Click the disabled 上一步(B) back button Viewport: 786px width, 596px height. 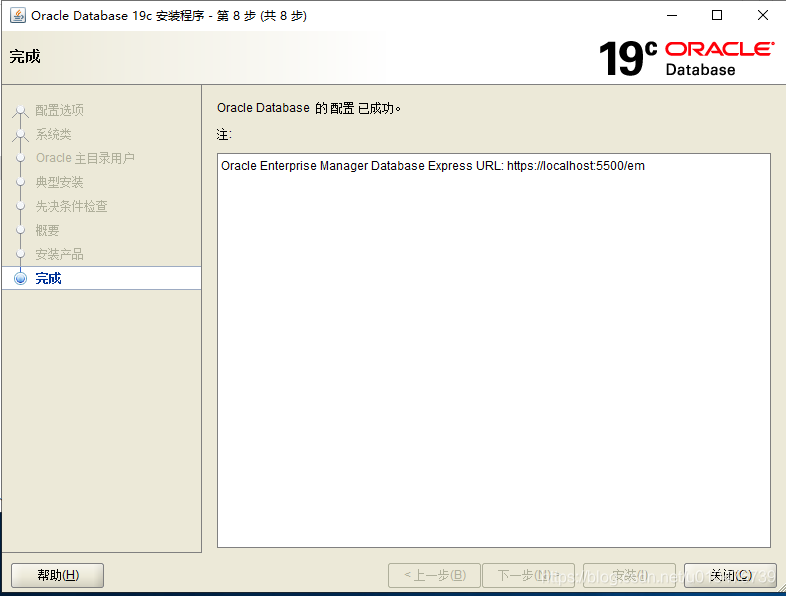pos(435,575)
